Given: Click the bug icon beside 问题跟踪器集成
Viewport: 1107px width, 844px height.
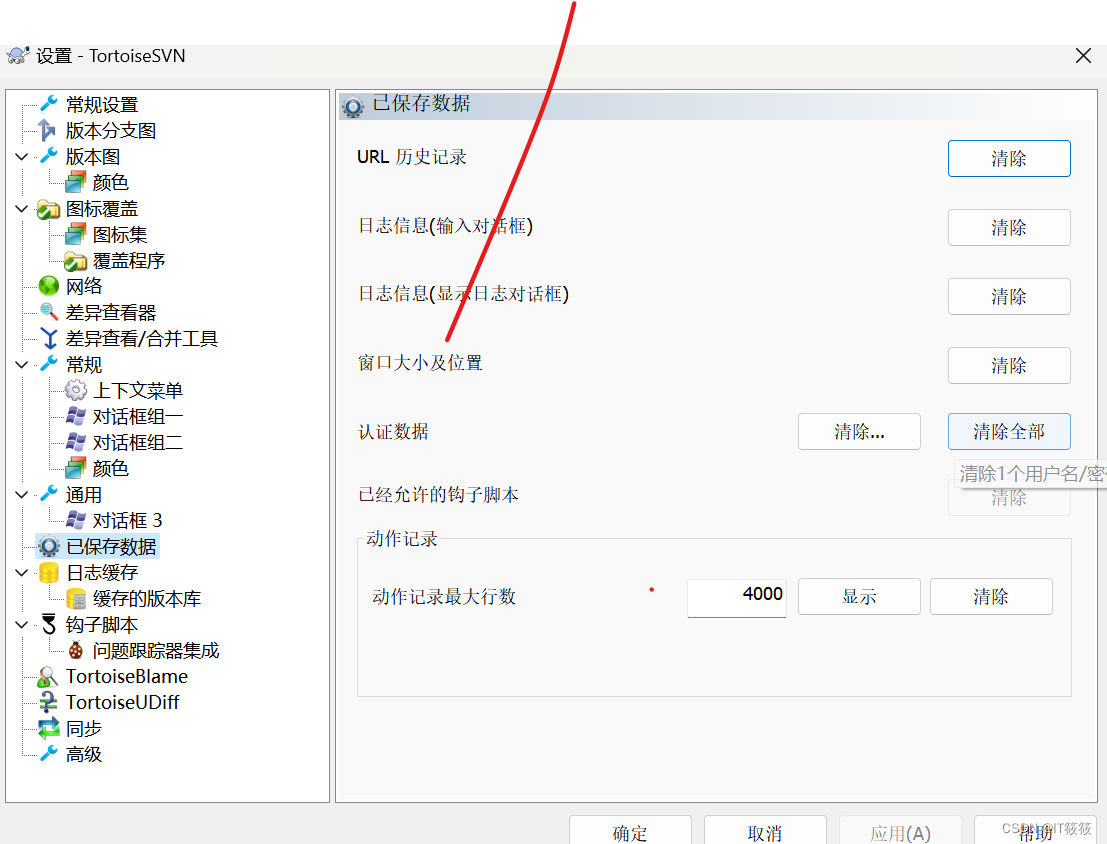Looking at the screenshot, I should click(x=76, y=650).
